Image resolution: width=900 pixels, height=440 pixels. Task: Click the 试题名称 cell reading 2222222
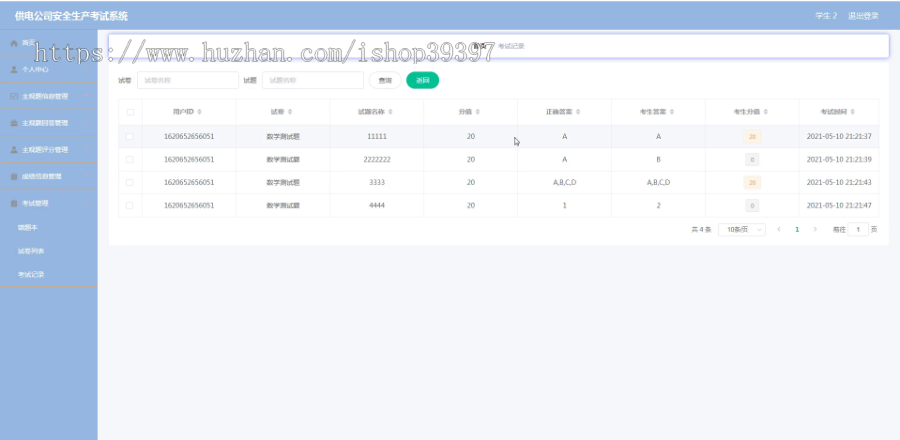pyautogui.click(x=377, y=159)
